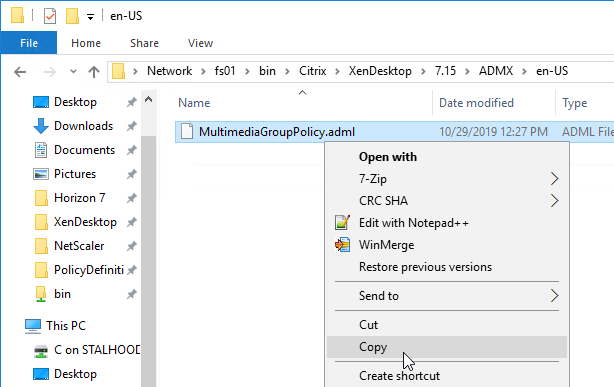Open the File ribbon tab
This screenshot has width=614, height=387.
click(x=29, y=43)
